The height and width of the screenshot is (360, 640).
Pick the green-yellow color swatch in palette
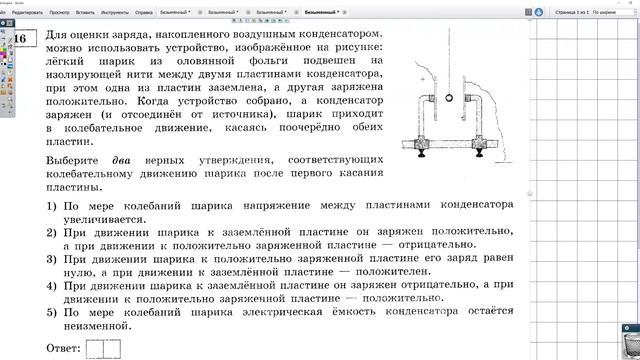[x=4, y=49]
